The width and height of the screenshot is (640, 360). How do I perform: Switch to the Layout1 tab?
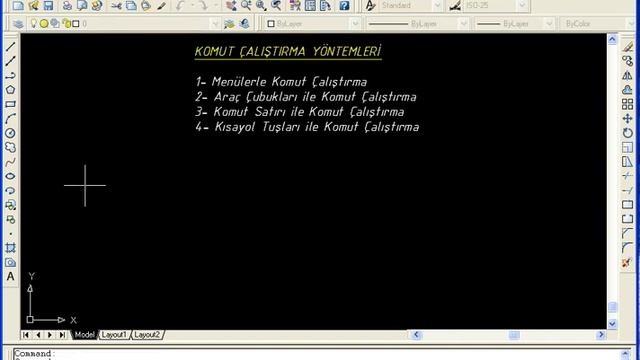114,335
